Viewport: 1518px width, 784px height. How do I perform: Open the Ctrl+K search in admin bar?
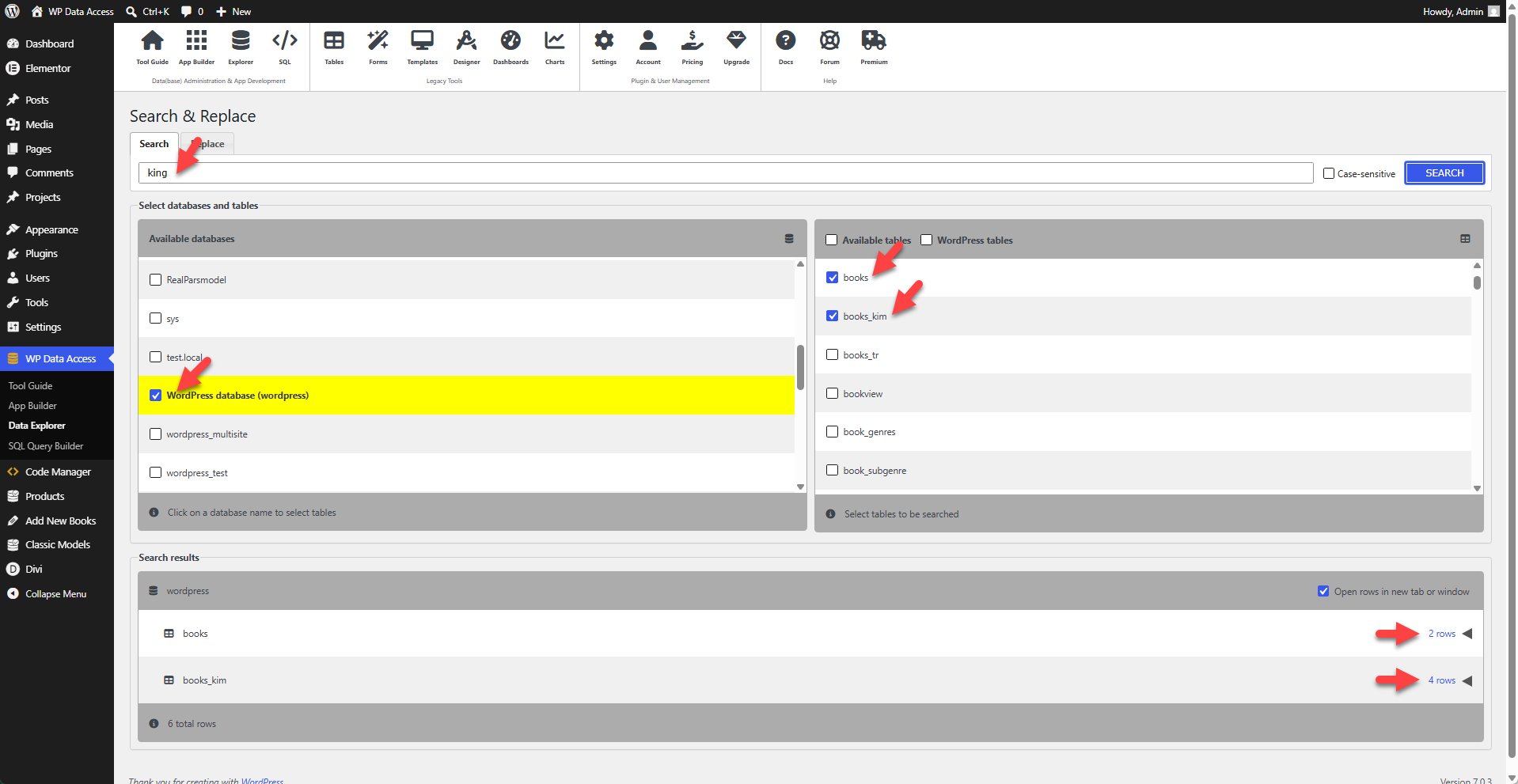[148, 11]
